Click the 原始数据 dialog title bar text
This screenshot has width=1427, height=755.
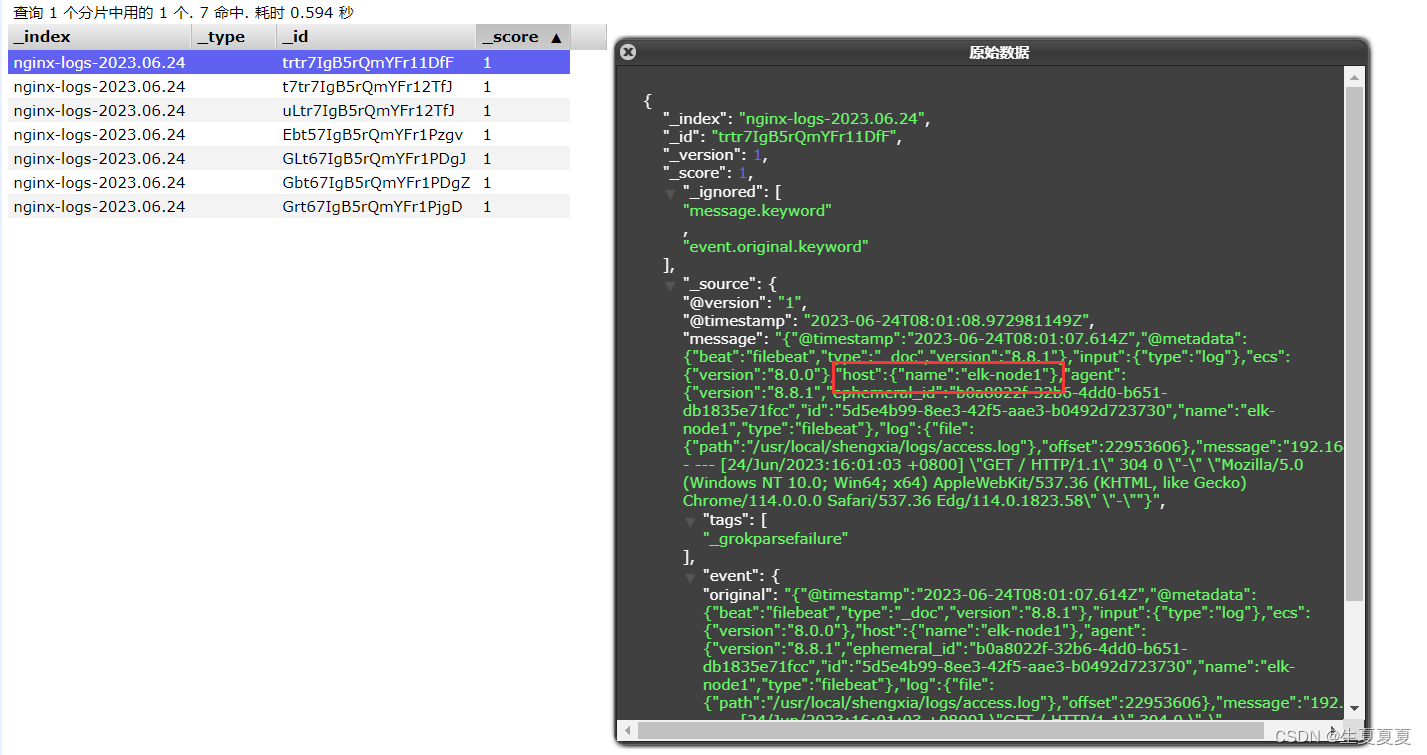tap(999, 53)
